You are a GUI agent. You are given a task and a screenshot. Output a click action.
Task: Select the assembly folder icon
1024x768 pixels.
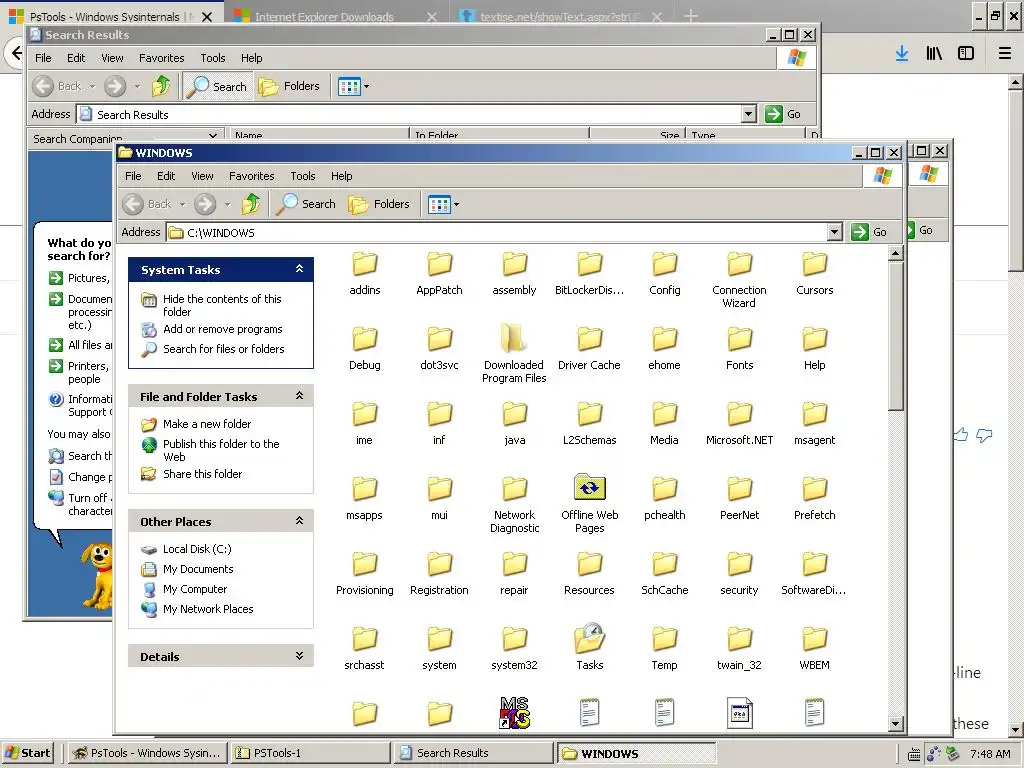(x=515, y=264)
